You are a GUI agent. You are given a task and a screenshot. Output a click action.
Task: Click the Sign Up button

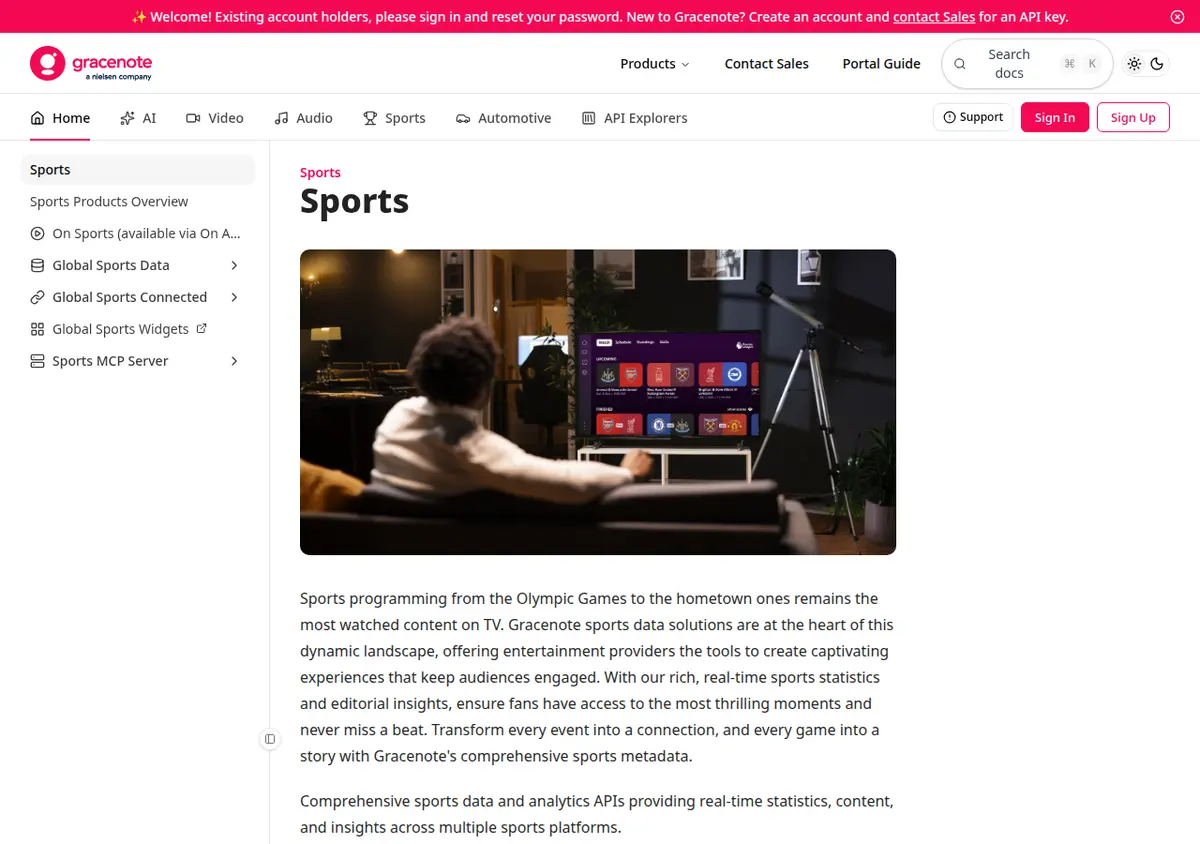pyautogui.click(x=1133, y=118)
